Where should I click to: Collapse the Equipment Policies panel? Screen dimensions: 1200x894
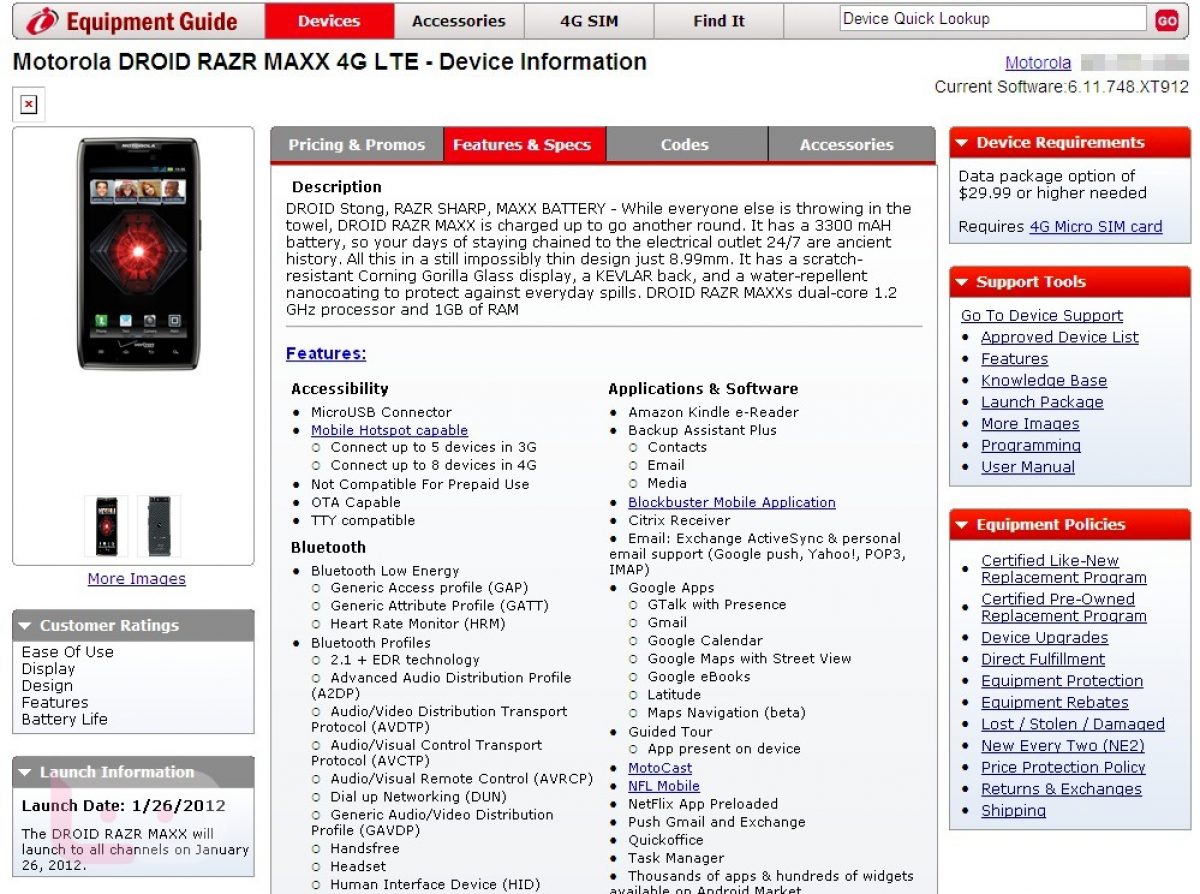[961, 525]
